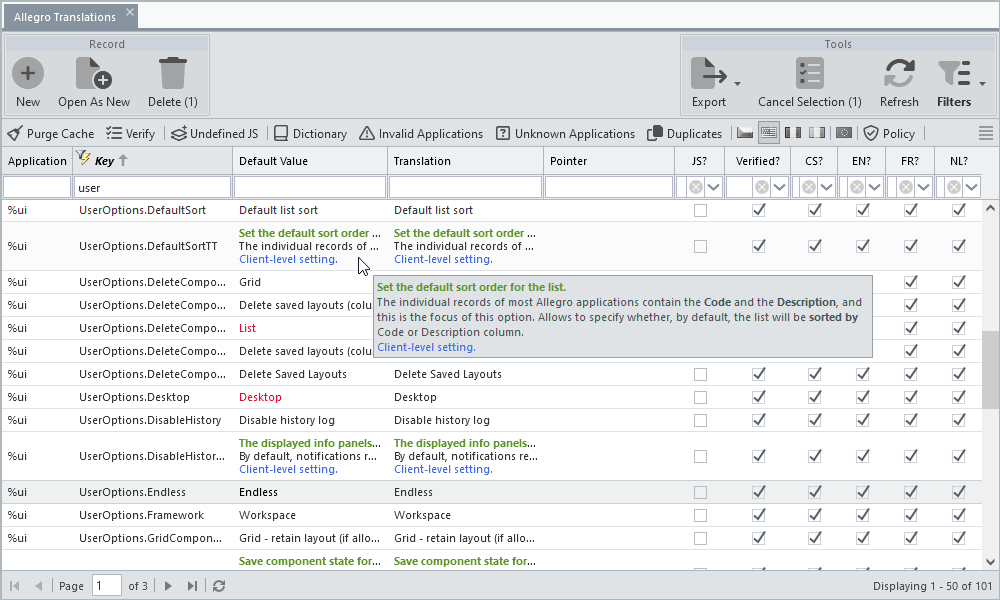Click the Undefined JS toolbar item

pyautogui.click(x=215, y=134)
